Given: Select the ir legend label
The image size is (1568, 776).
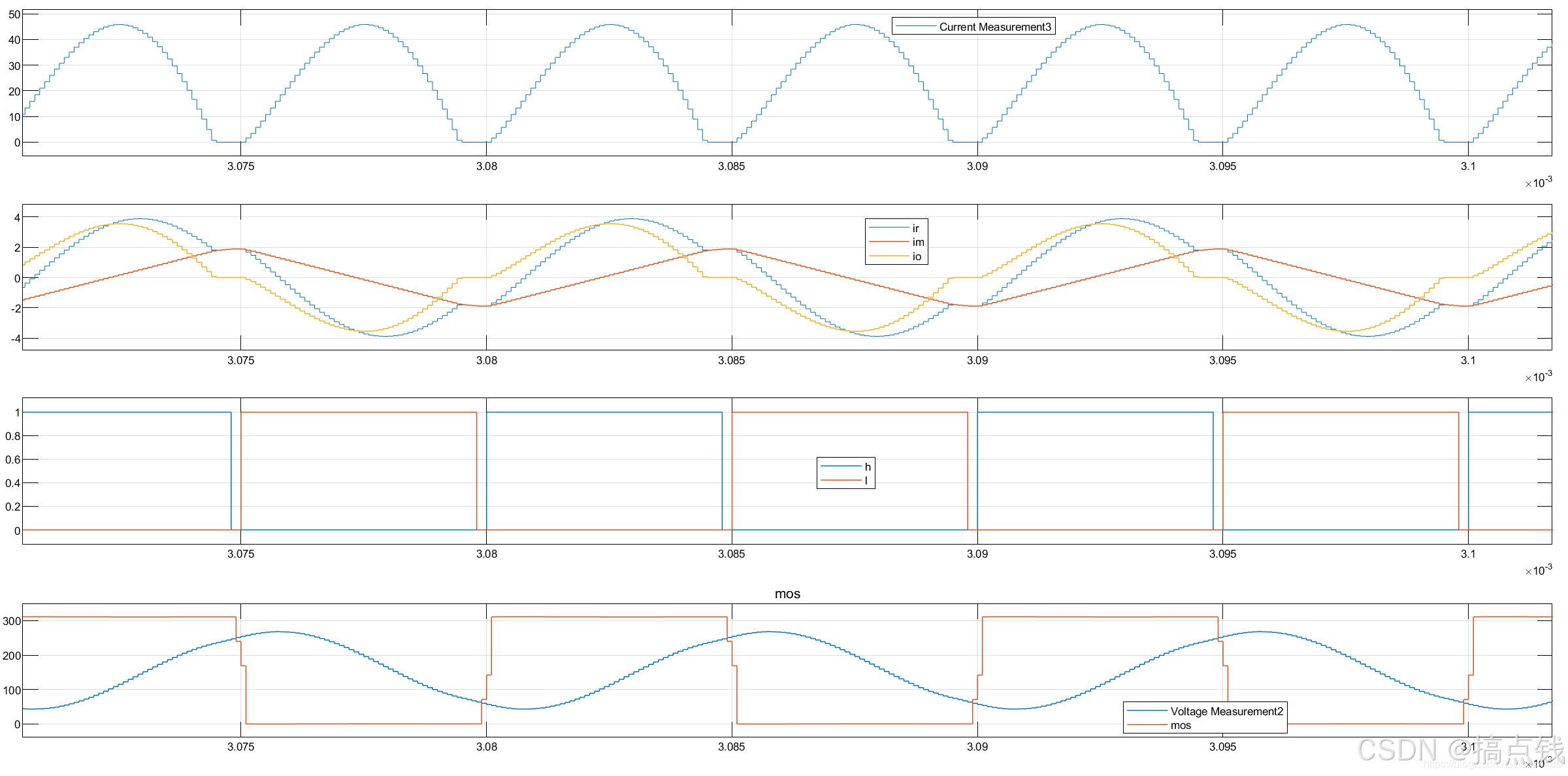Looking at the screenshot, I should (915, 228).
